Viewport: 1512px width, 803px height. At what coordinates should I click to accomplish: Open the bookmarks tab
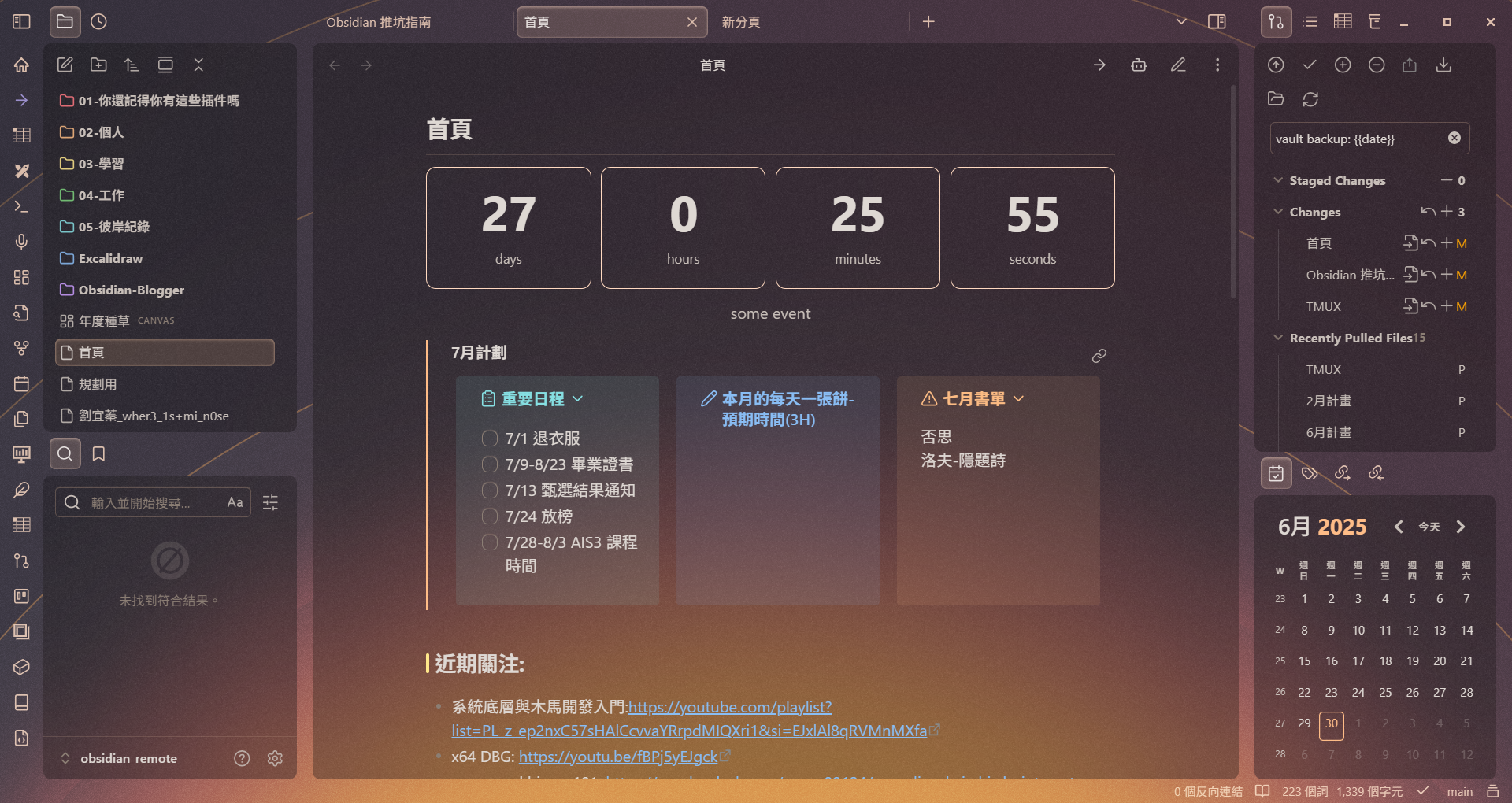coord(98,453)
